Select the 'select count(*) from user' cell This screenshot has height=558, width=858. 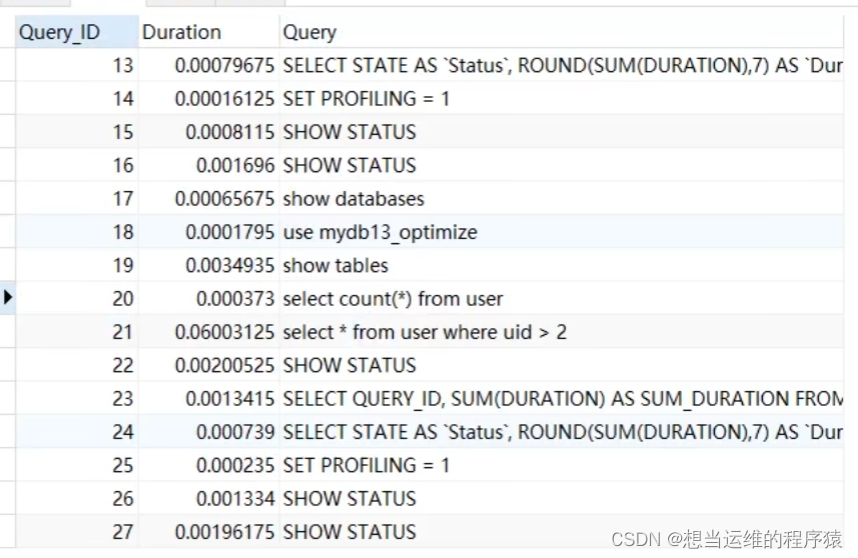pyautogui.click(x=392, y=298)
